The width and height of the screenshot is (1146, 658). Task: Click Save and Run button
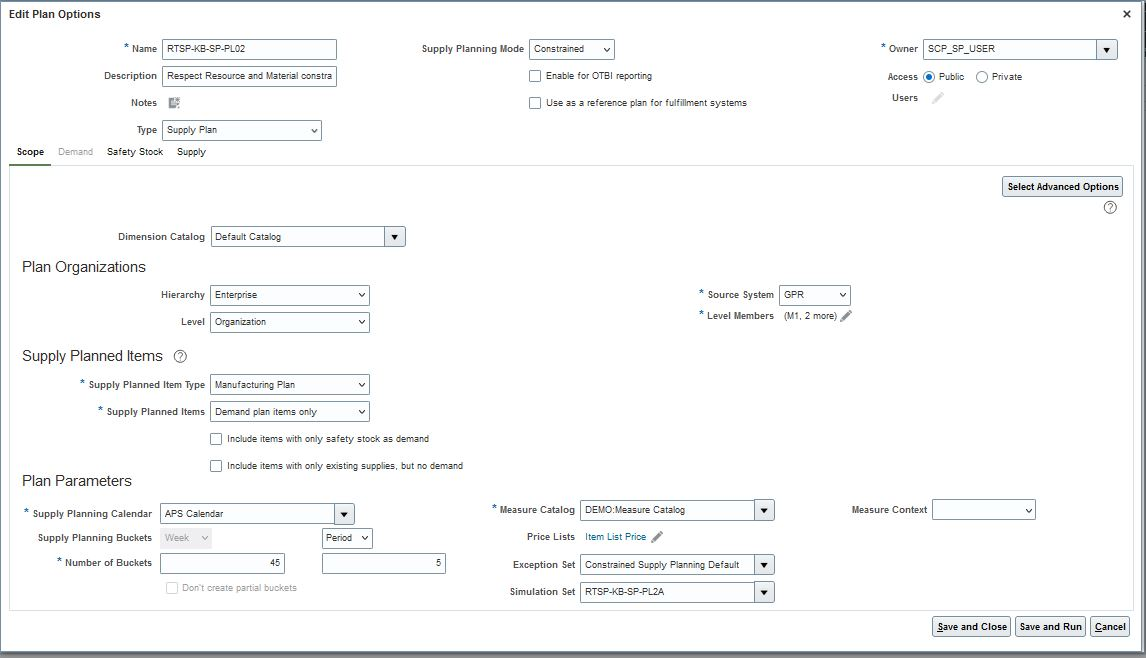tap(1050, 627)
